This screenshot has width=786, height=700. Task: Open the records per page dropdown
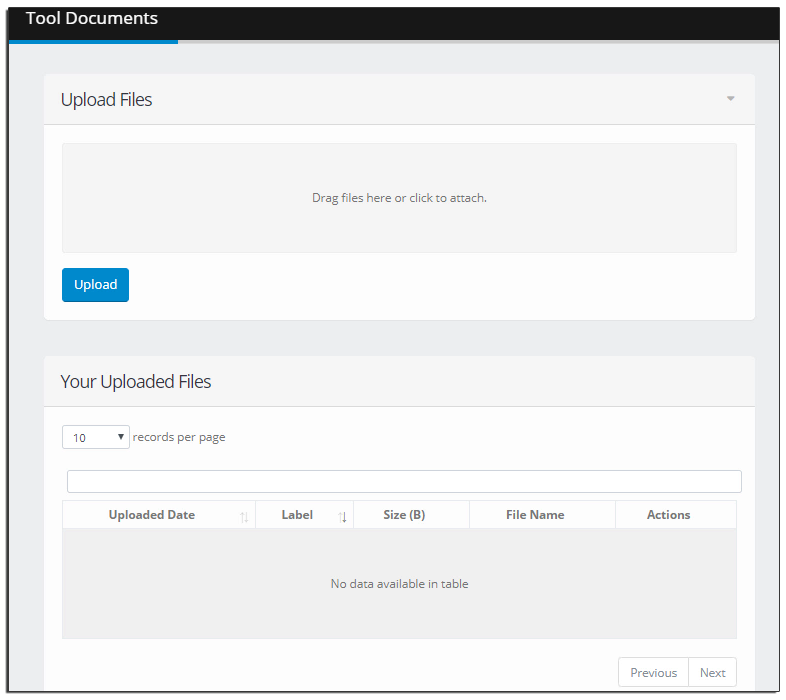click(96, 437)
